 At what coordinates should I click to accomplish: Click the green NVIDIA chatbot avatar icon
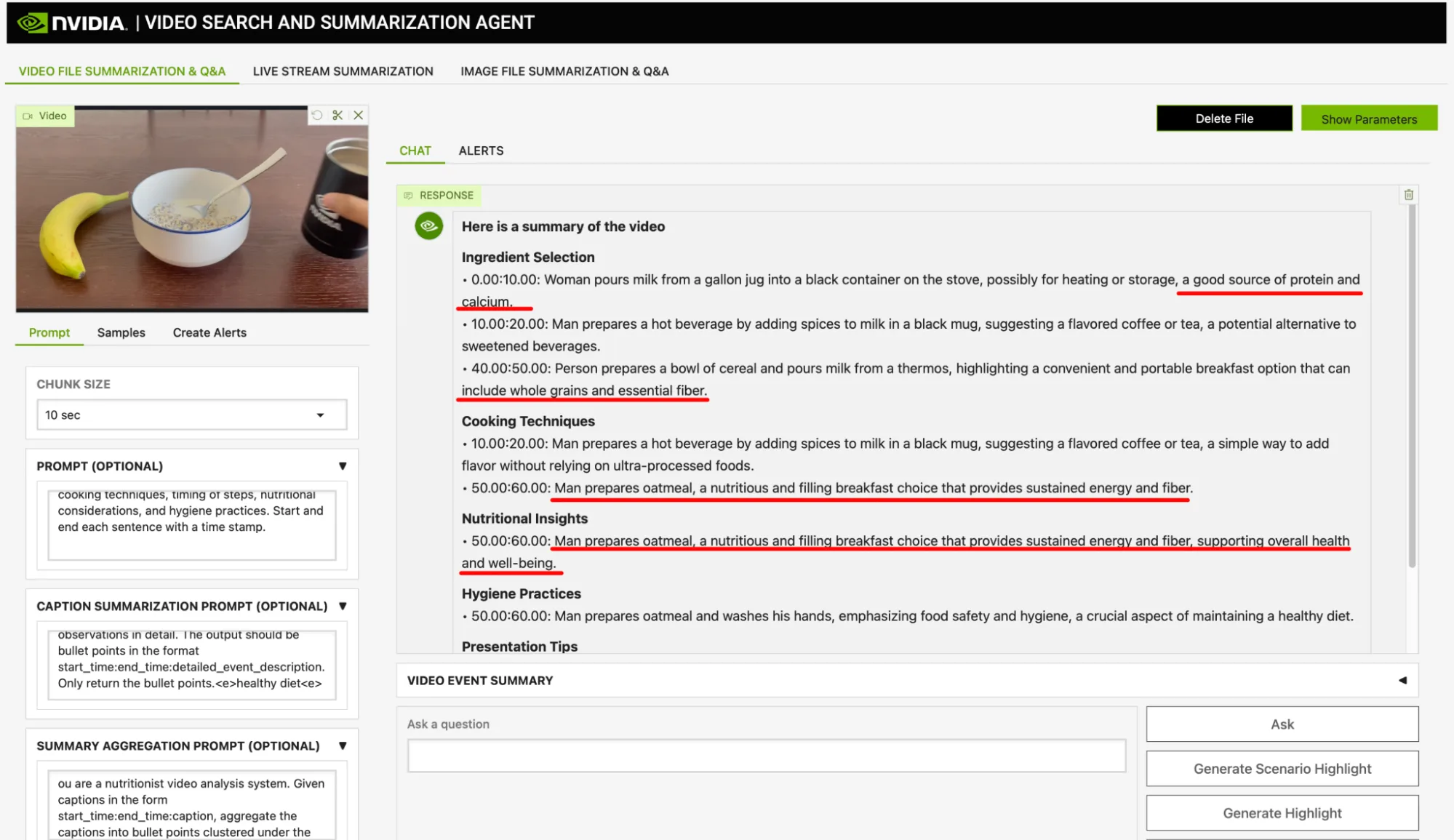[428, 226]
